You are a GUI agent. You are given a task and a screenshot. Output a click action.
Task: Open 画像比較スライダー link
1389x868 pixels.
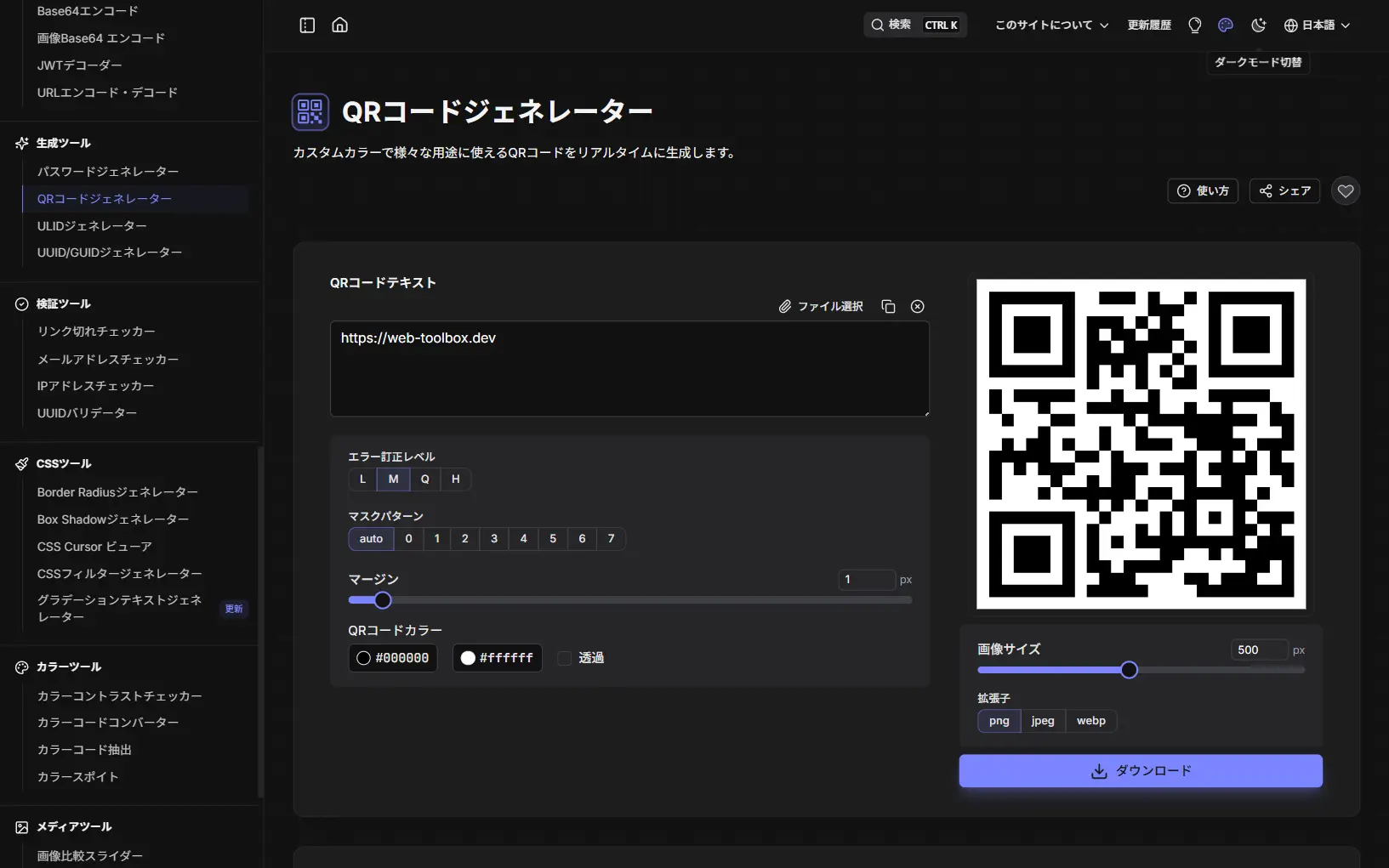tap(90, 856)
